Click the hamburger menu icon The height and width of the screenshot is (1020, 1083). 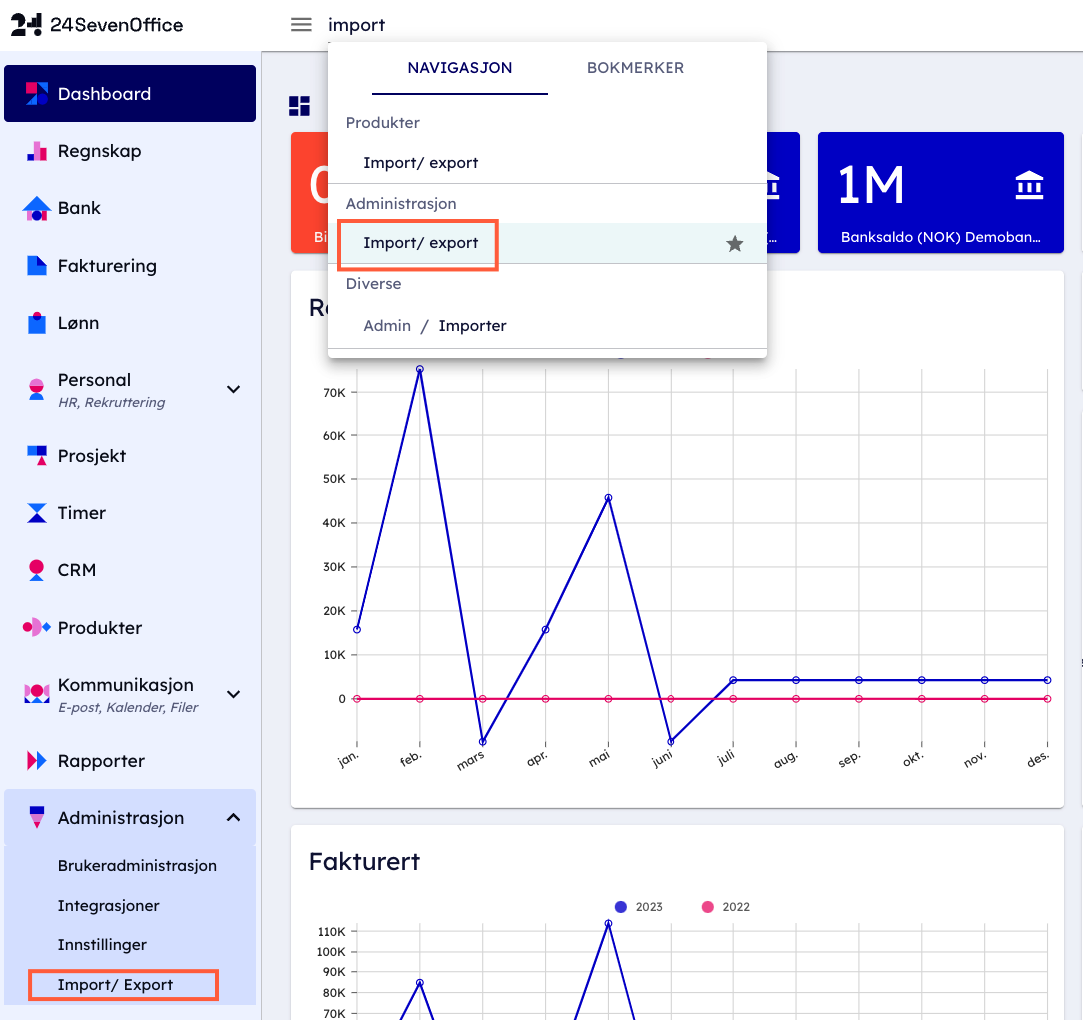click(x=301, y=25)
